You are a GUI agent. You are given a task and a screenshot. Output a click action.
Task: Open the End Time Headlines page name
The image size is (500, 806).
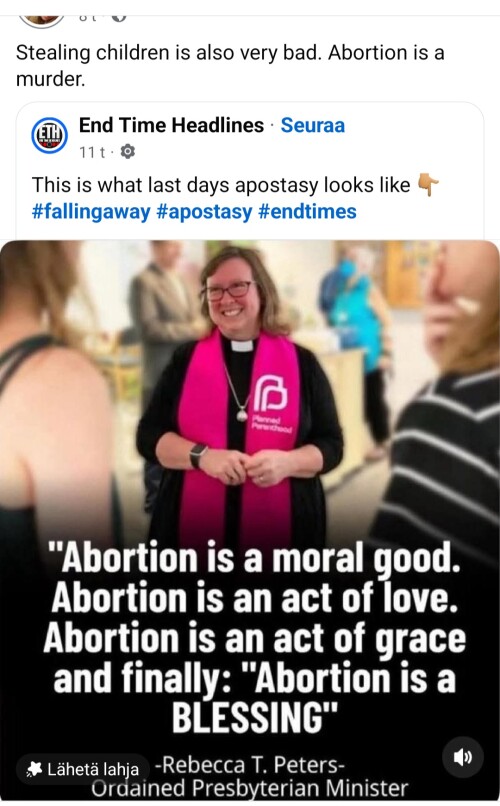(x=171, y=125)
